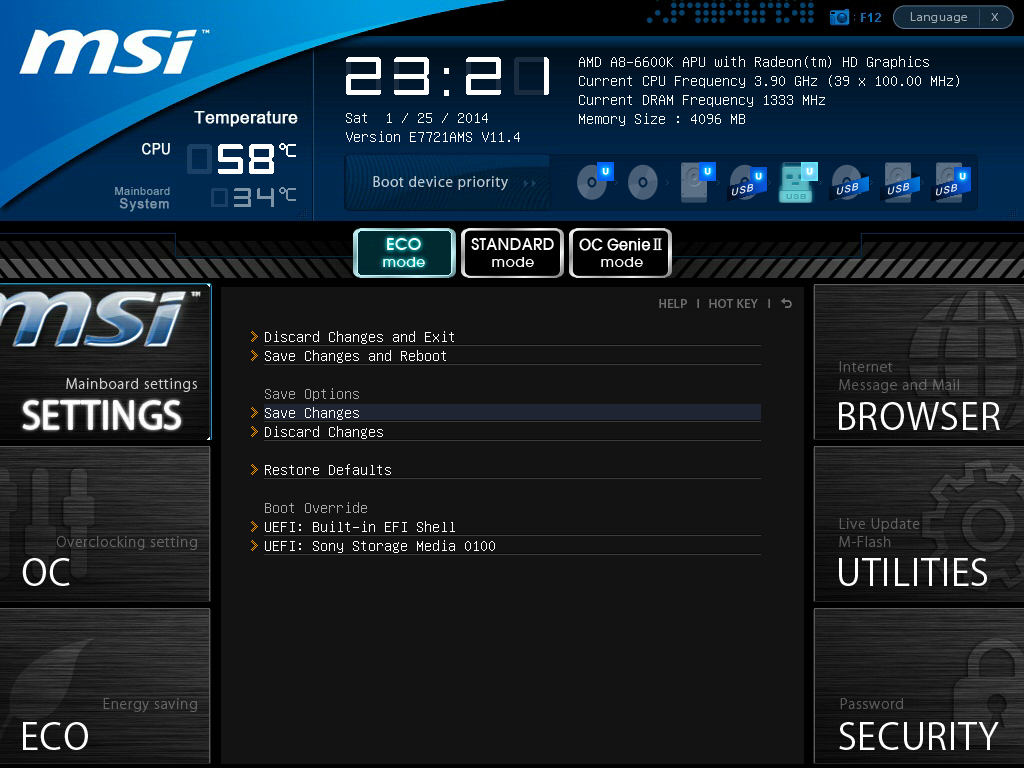Viewport: 1024px width, 768px height.
Task: Open the UTILITIES panel
Action: [x=919, y=524]
